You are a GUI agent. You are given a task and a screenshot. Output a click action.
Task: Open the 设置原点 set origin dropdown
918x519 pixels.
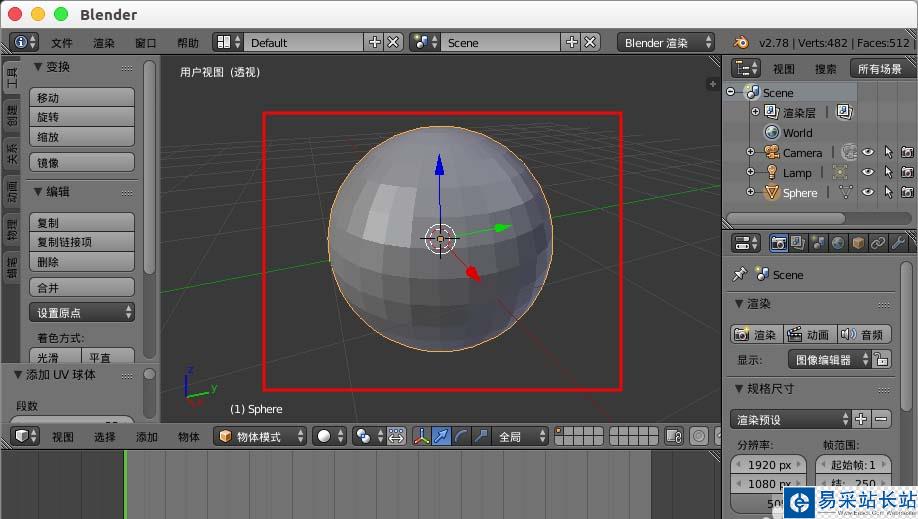pyautogui.click(x=82, y=312)
